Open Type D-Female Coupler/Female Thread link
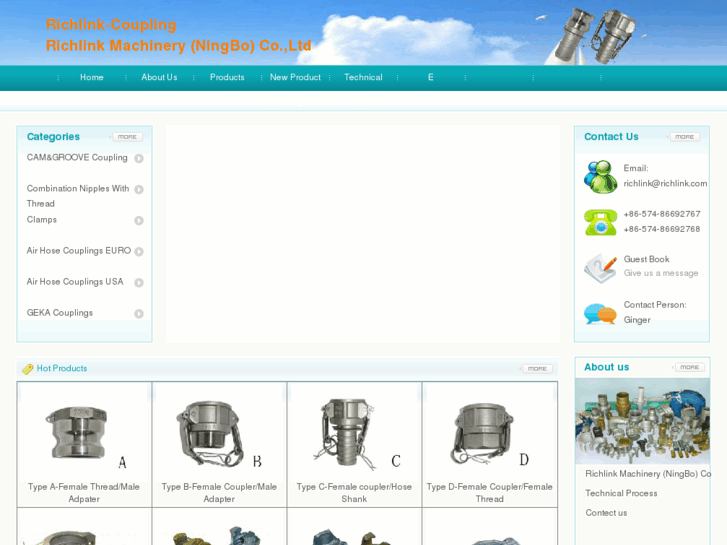 click(490, 493)
